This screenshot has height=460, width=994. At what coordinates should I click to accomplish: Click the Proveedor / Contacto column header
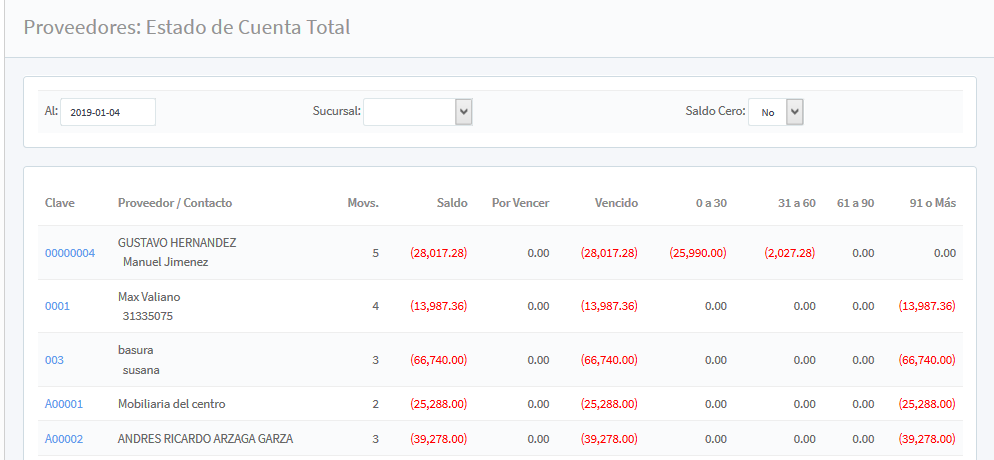(x=175, y=203)
